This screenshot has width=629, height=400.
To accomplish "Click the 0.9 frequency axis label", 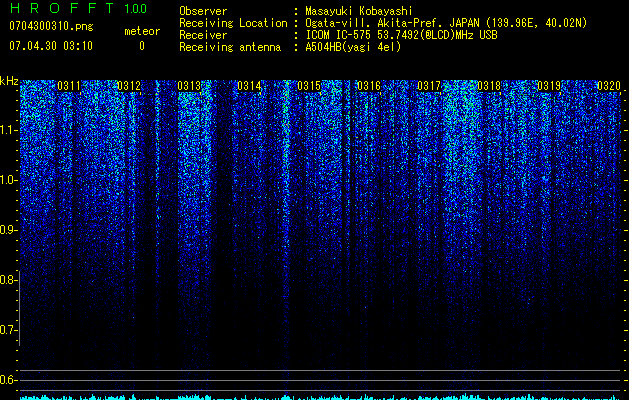I will (x=8, y=230).
